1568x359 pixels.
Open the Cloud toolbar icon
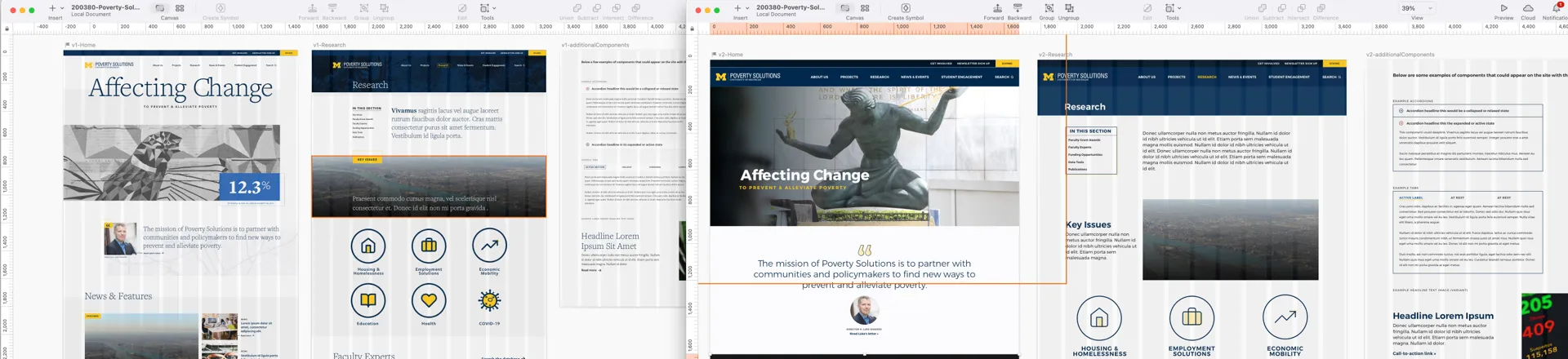[x=1527, y=8]
